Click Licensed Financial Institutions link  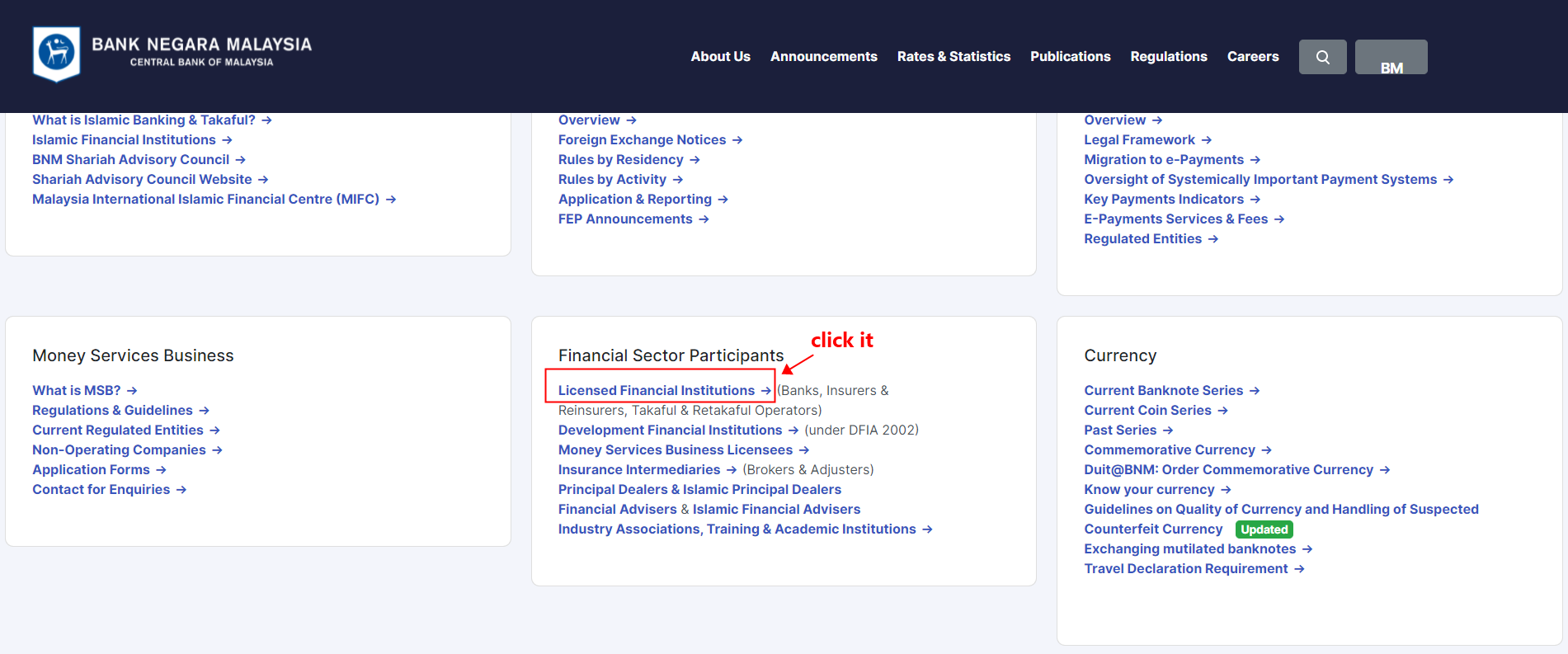click(x=665, y=391)
